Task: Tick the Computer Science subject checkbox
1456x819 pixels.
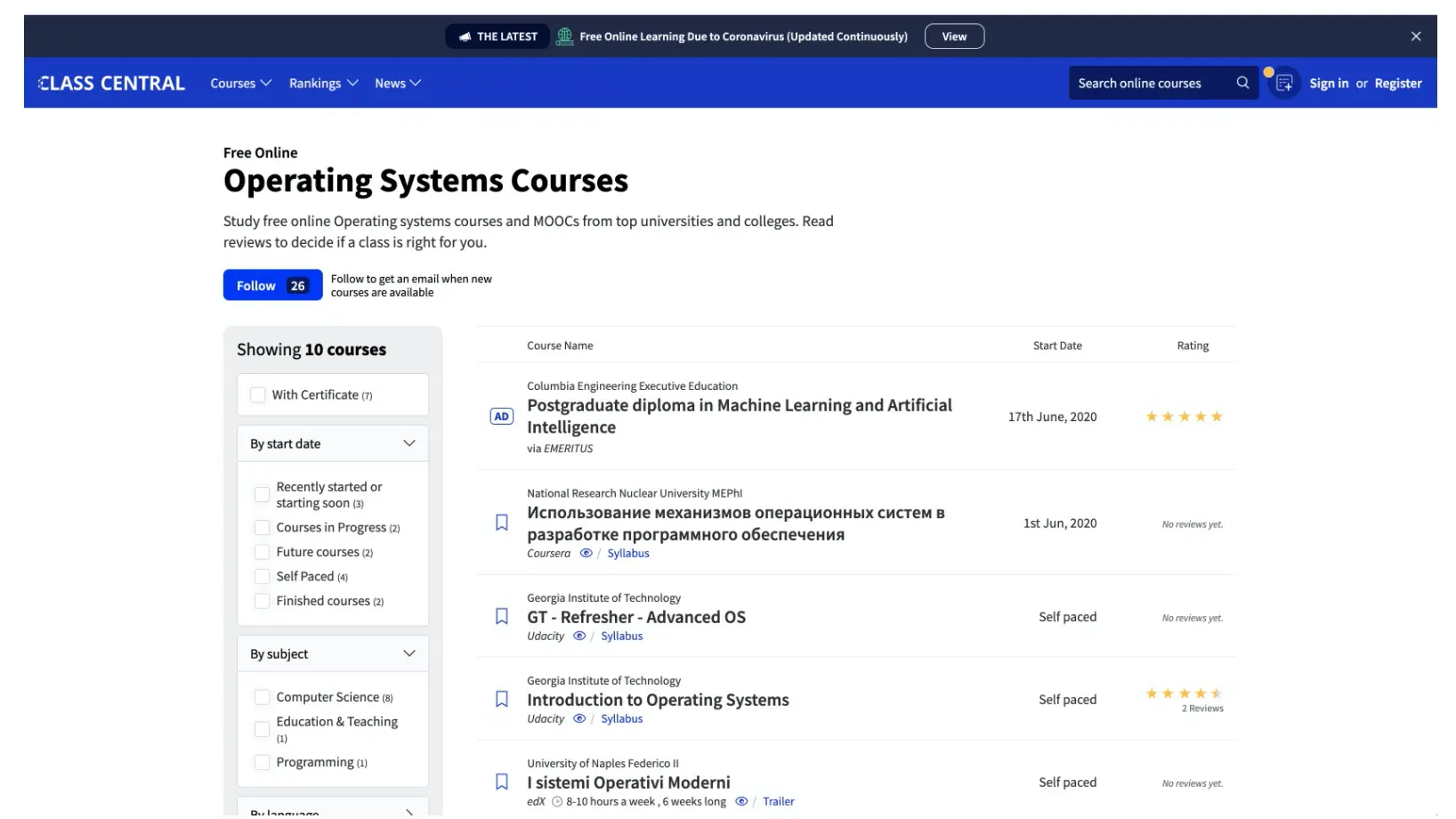Action: click(x=263, y=698)
